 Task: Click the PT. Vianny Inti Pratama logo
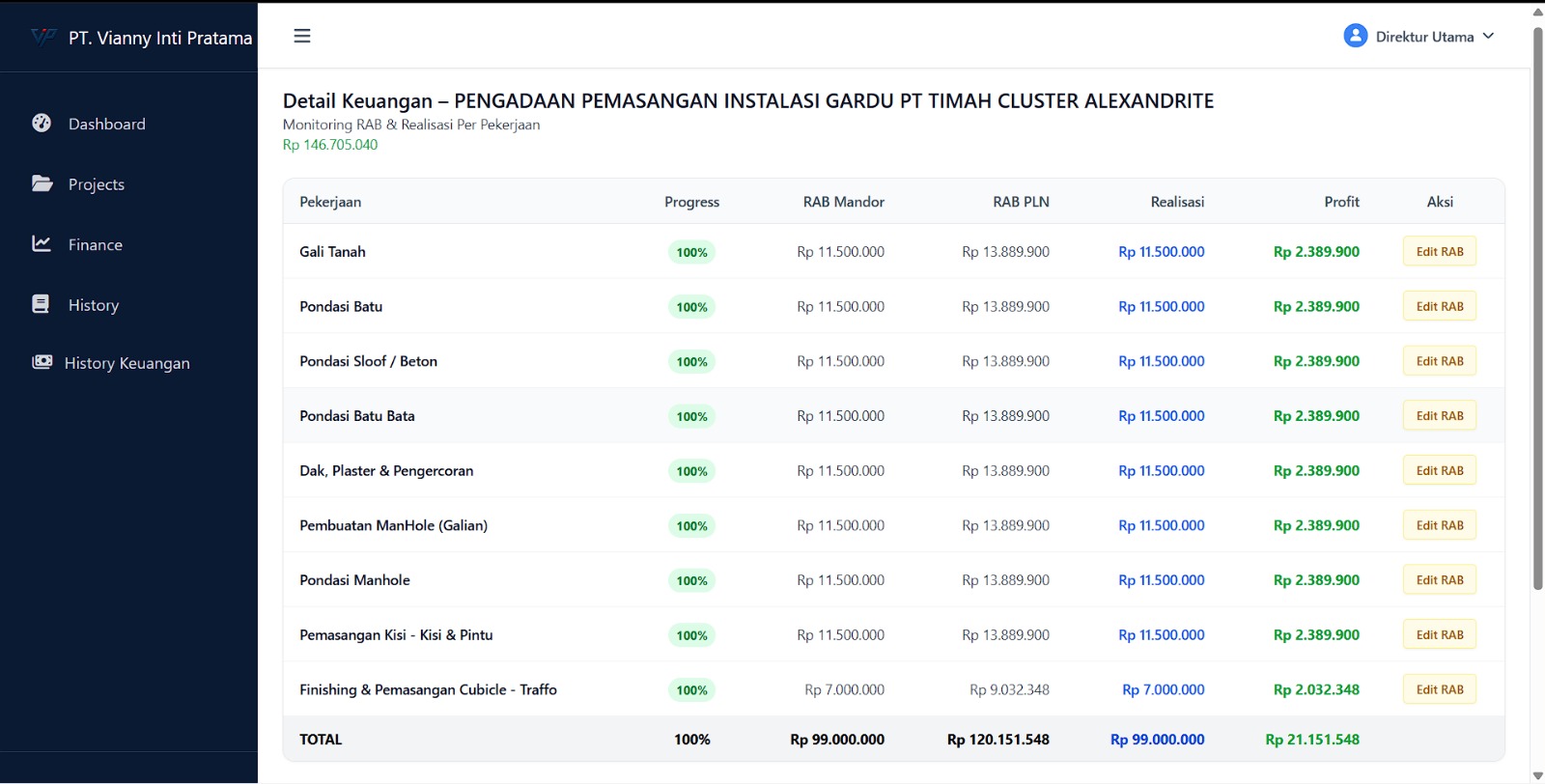[x=43, y=38]
